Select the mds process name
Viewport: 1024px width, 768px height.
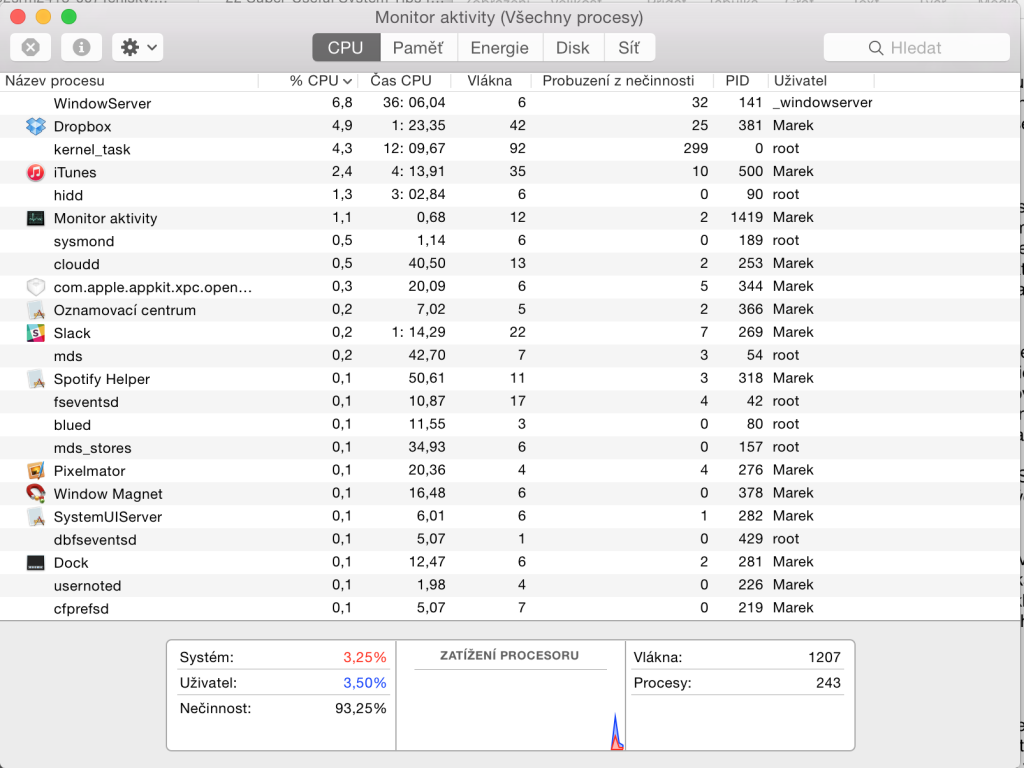[x=68, y=357]
